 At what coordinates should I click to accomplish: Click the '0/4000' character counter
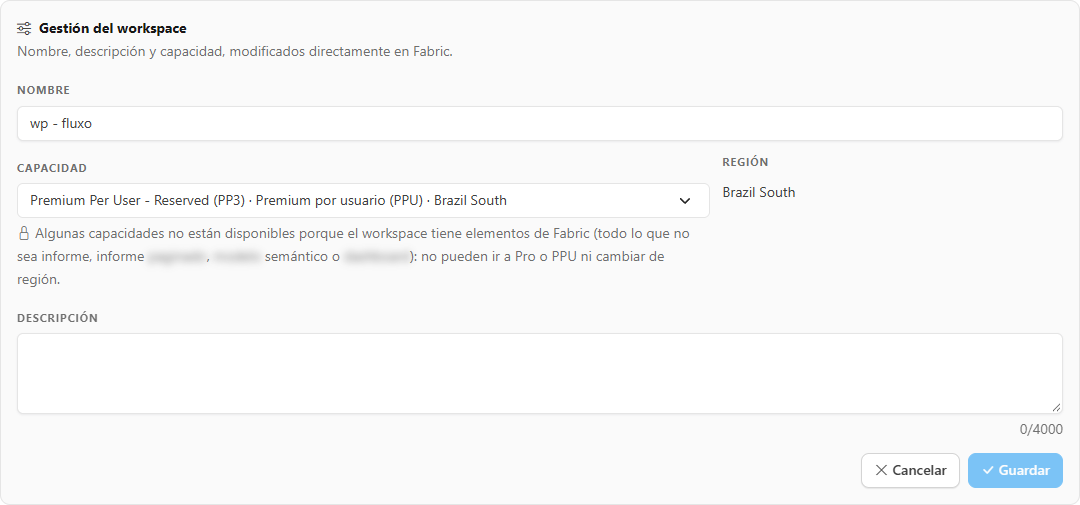pos(1041,429)
